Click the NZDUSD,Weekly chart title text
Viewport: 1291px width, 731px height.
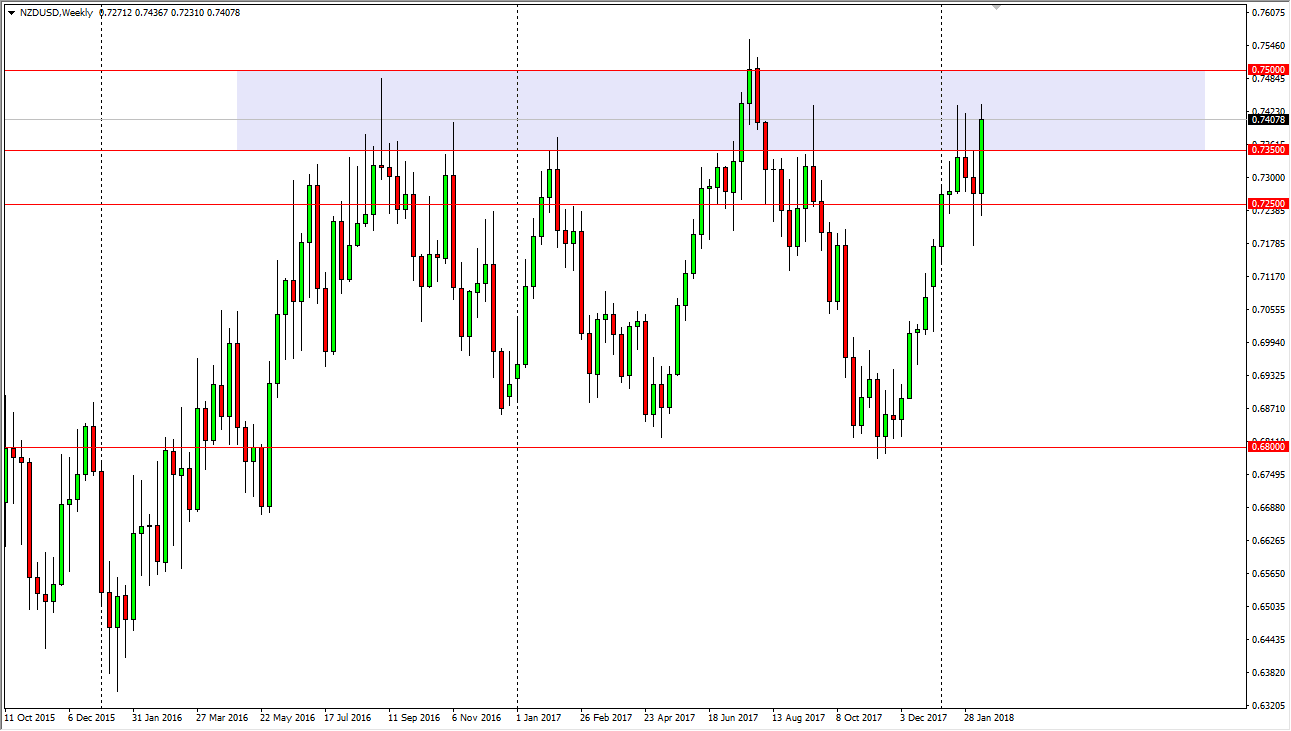coord(54,13)
